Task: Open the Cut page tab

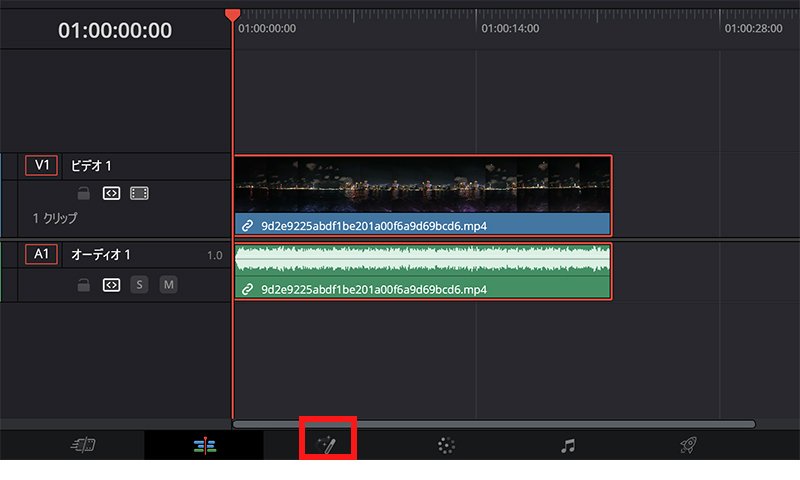Action: tap(83, 445)
